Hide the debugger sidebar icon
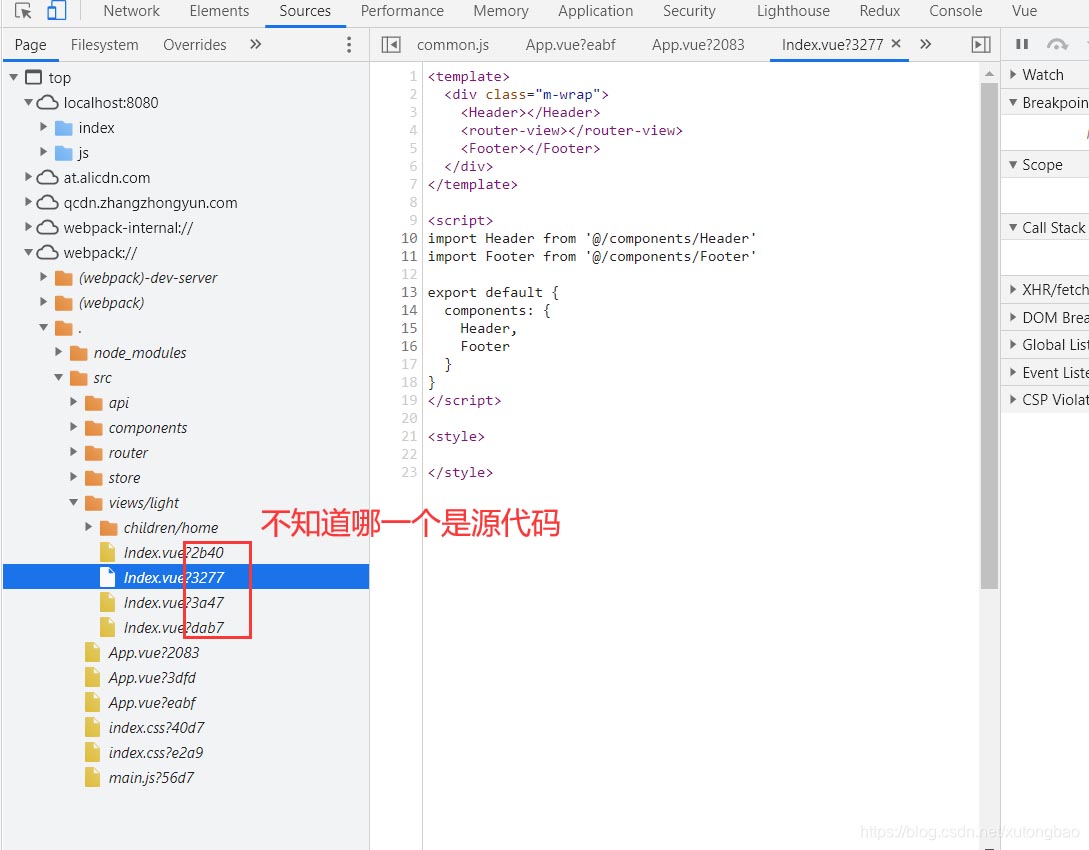This screenshot has height=850, width=1089. click(981, 44)
